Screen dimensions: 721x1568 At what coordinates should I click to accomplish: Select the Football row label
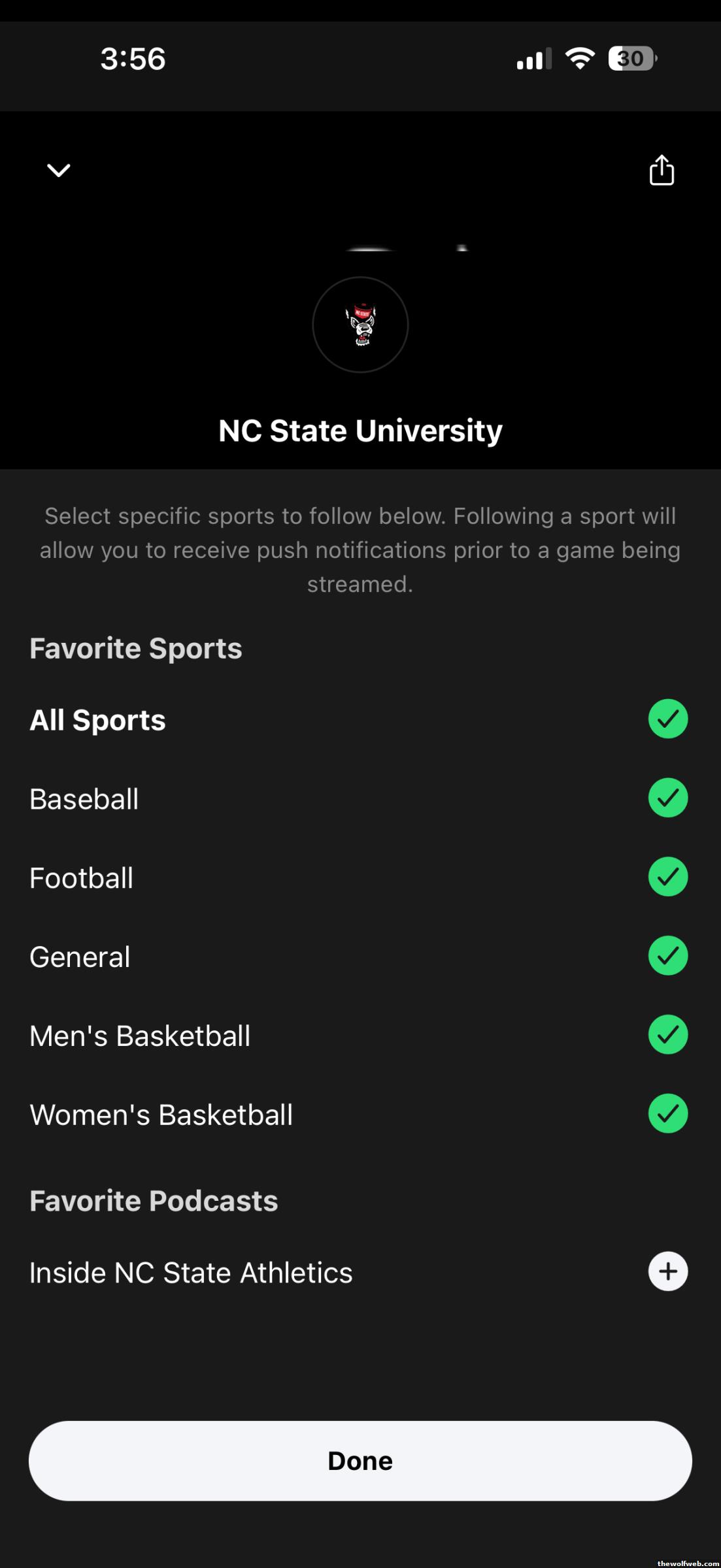pyautogui.click(x=82, y=878)
